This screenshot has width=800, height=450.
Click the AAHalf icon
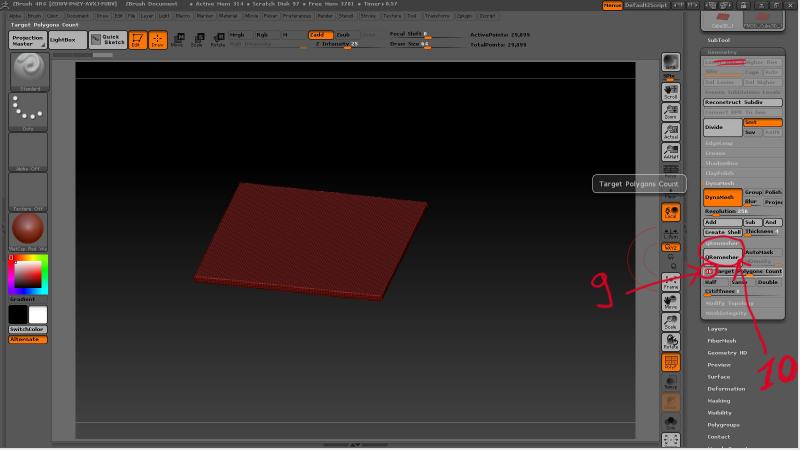[x=671, y=152]
